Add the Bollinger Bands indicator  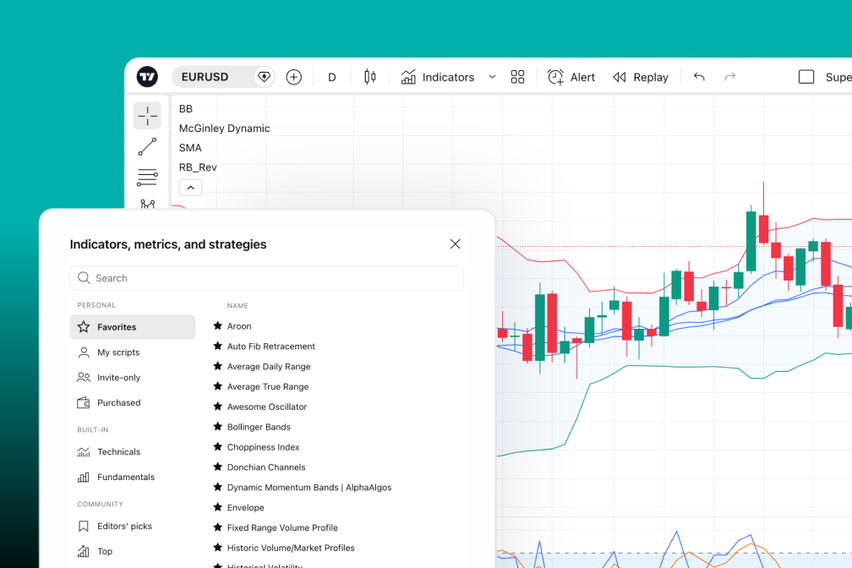point(259,427)
